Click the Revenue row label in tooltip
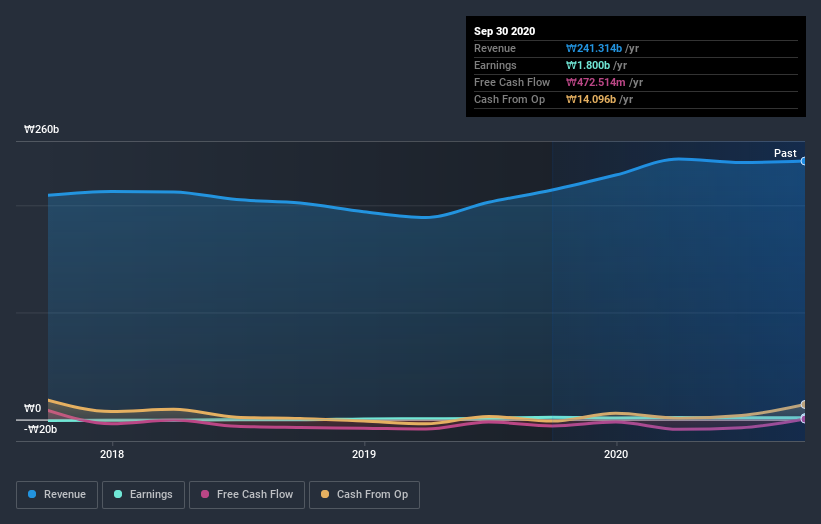Image resolution: width=821 pixels, height=524 pixels. pyautogui.click(x=495, y=48)
